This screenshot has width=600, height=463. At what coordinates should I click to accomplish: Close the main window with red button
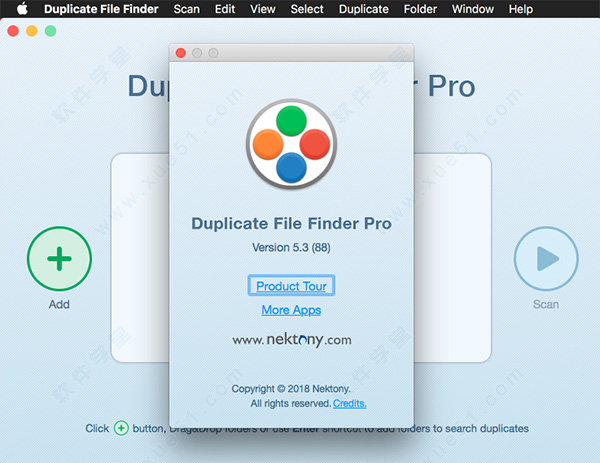coord(13,31)
